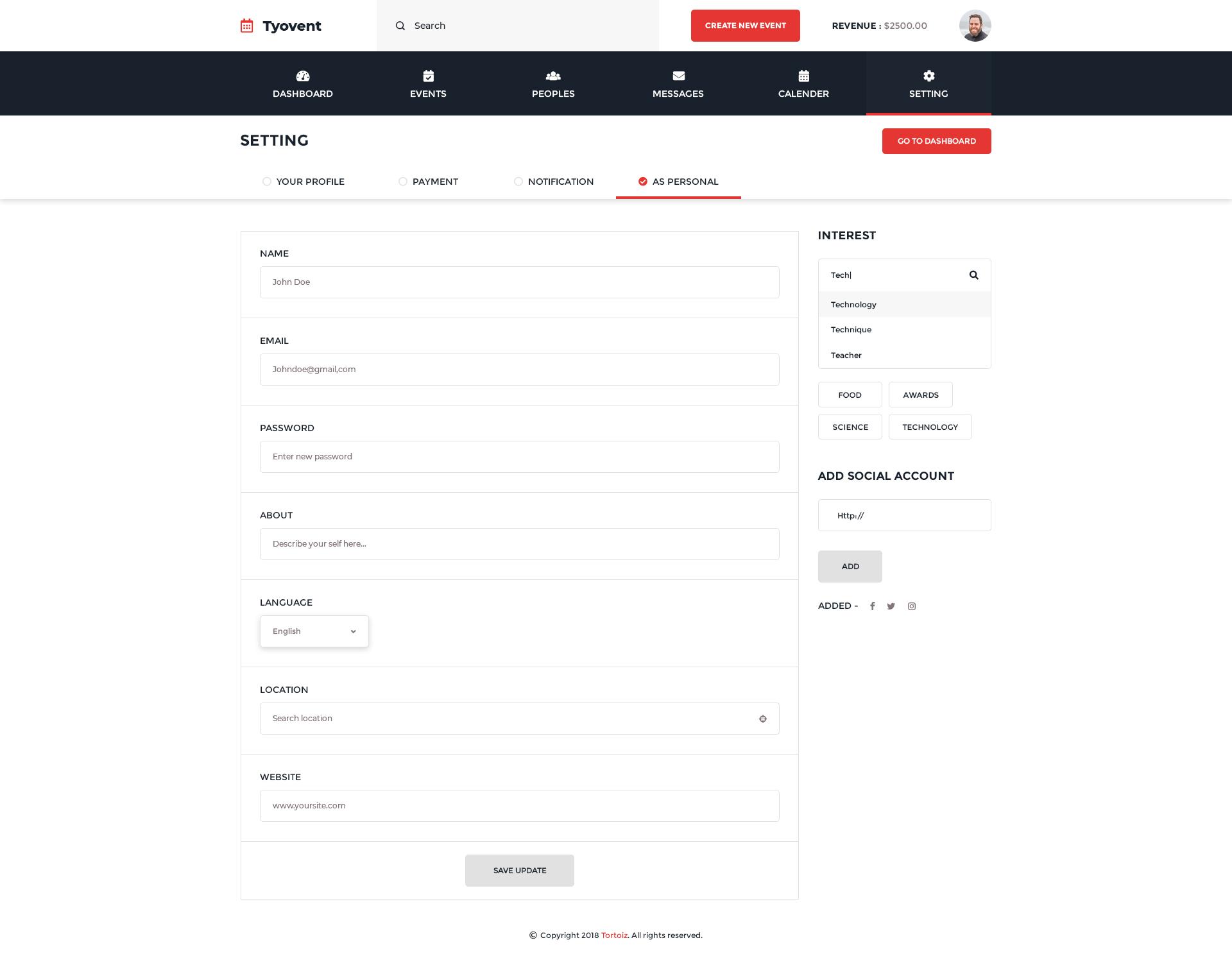
Task: Click the Tyovent calendar logo icon
Action: click(246, 26)
